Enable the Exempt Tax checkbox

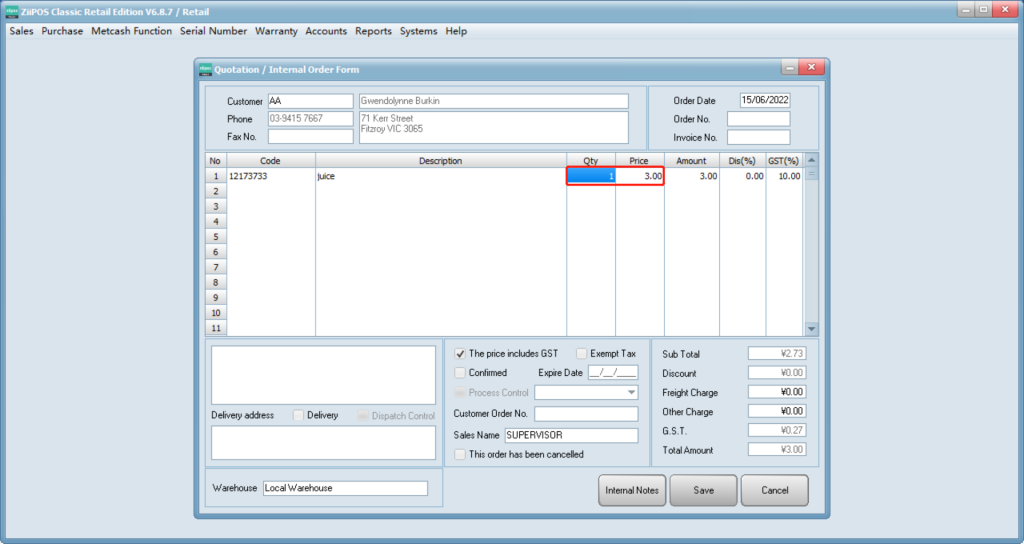tap(581, 353)
